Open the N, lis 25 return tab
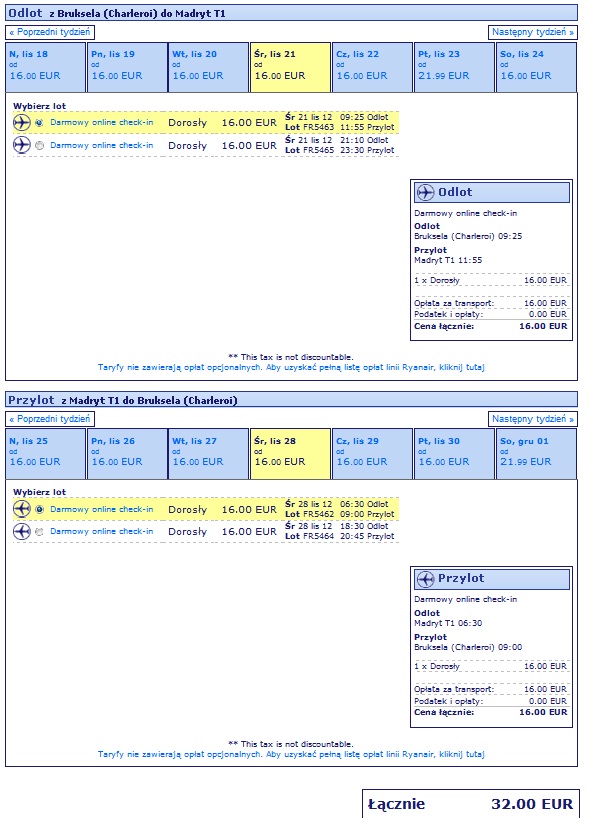 click(45, 454)
